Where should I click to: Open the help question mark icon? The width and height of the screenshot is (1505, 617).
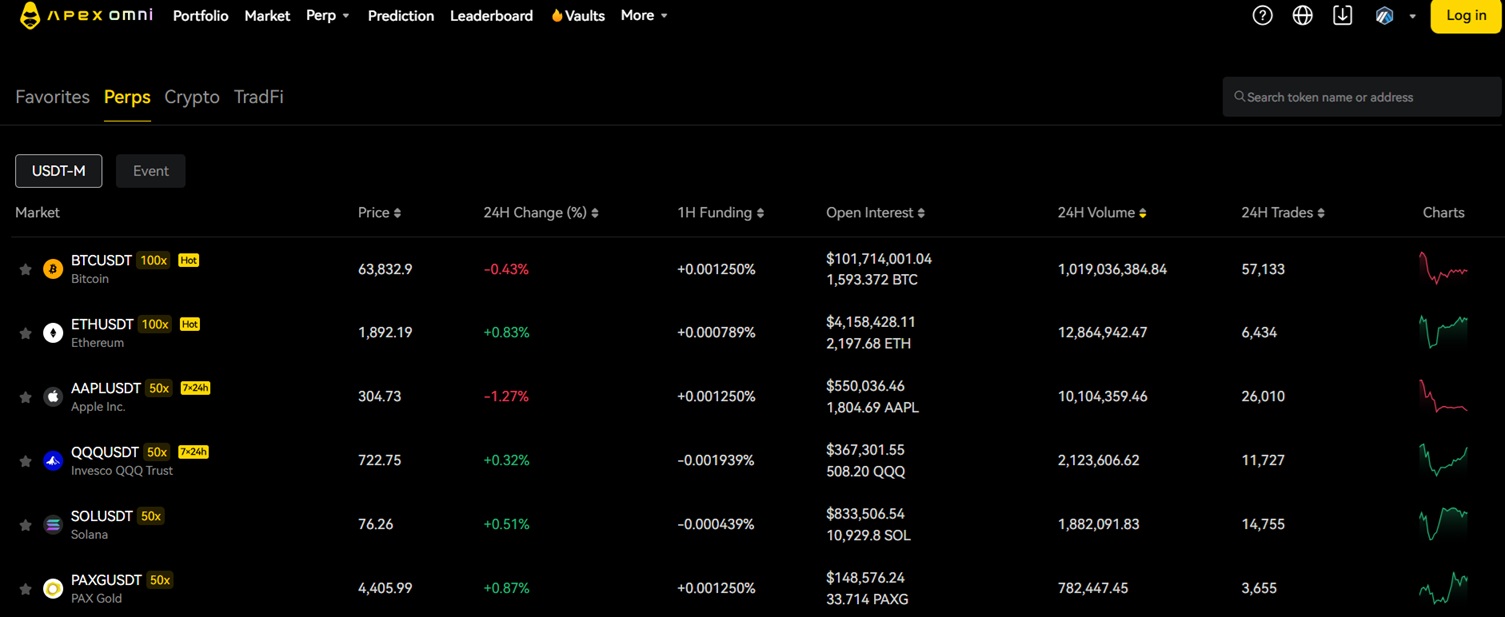pos(1262,15)
